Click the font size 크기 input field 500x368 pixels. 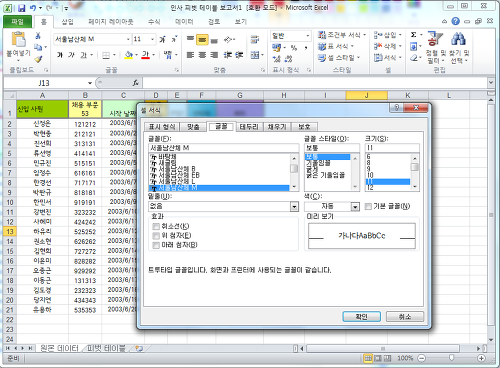(392, 148)
